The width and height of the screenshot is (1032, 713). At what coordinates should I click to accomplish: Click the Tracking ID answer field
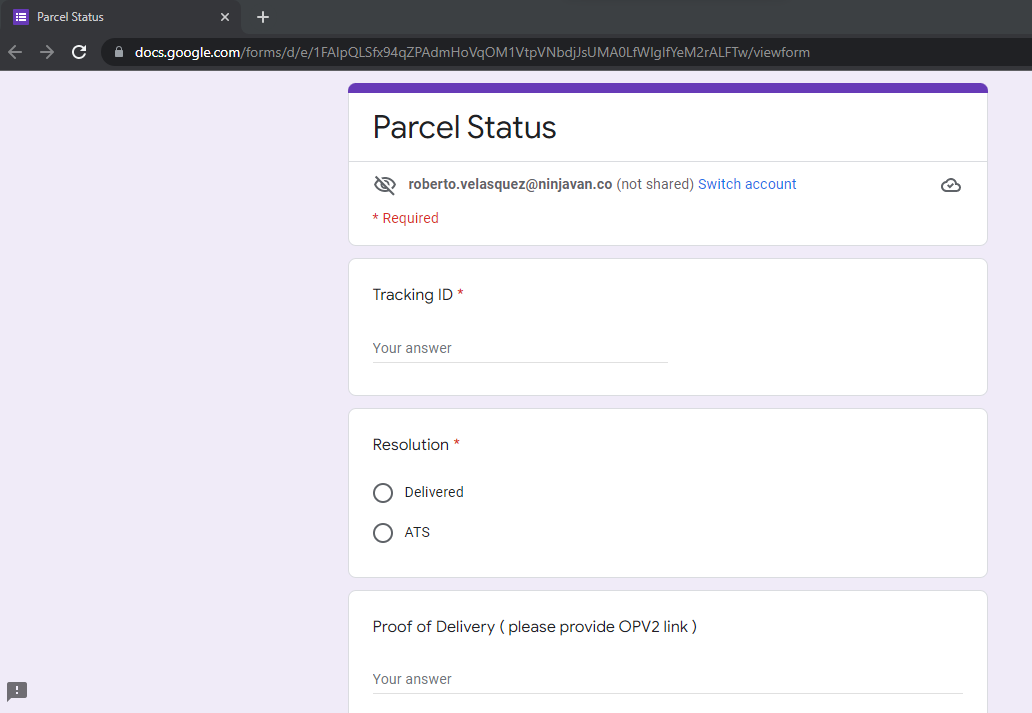click(520, 349)
